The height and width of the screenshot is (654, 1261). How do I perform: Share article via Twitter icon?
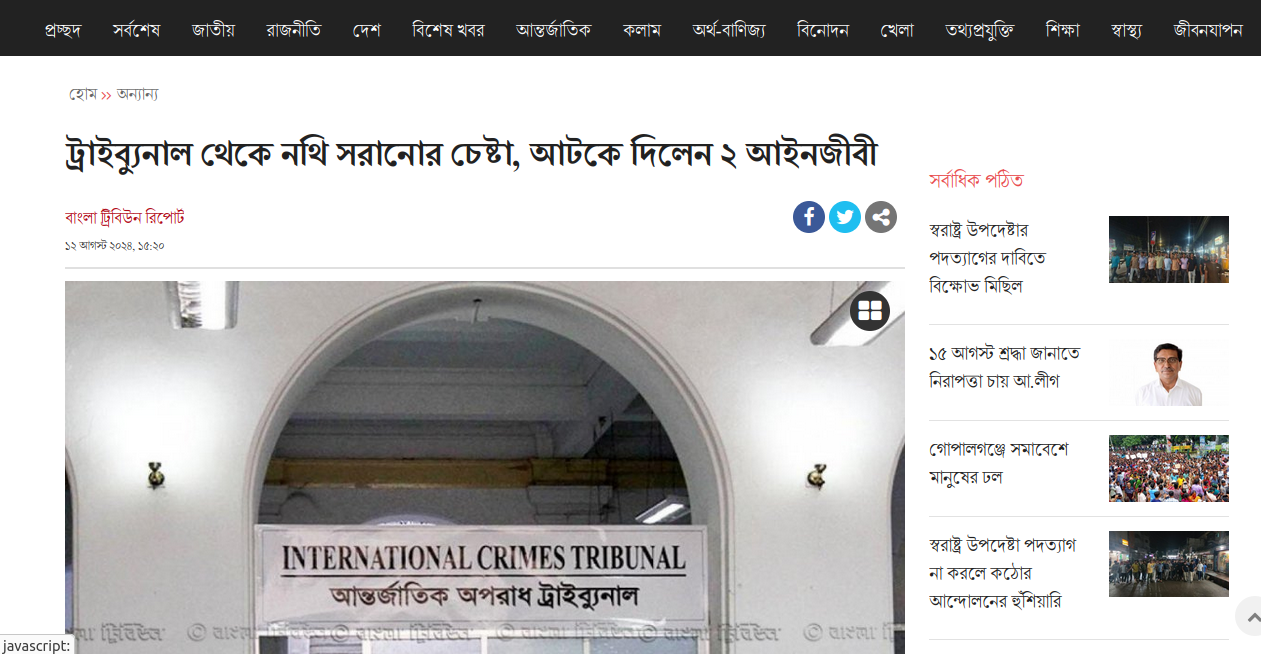[x=845, y=217]
